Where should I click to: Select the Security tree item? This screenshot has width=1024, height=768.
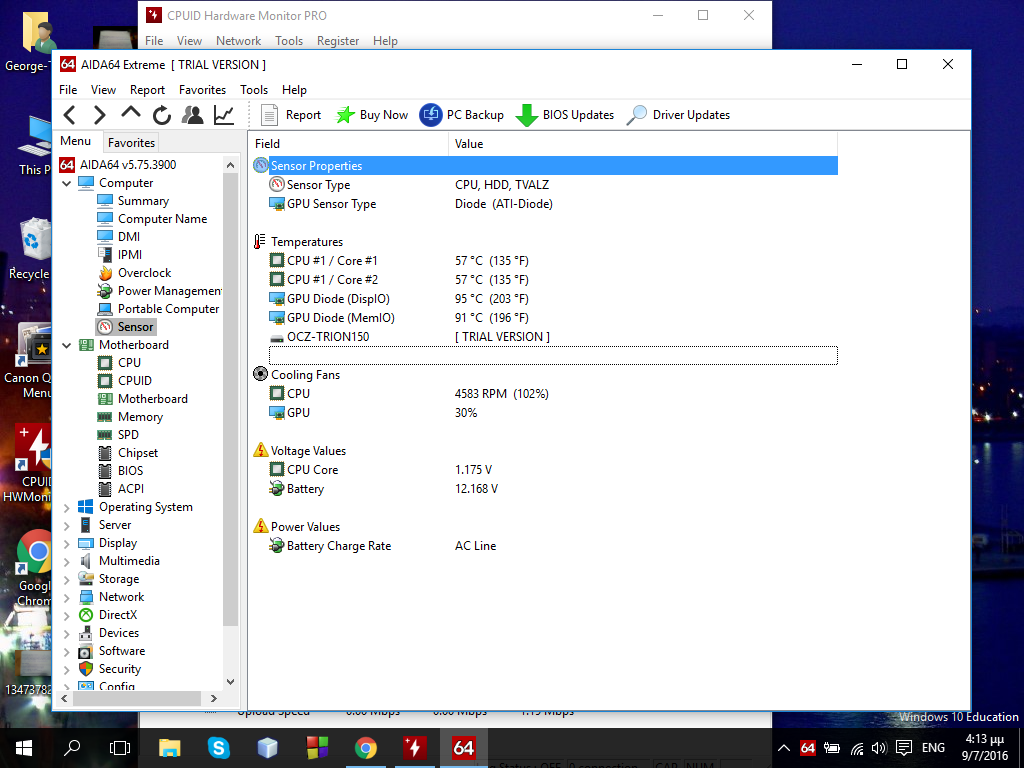point(120,669)
